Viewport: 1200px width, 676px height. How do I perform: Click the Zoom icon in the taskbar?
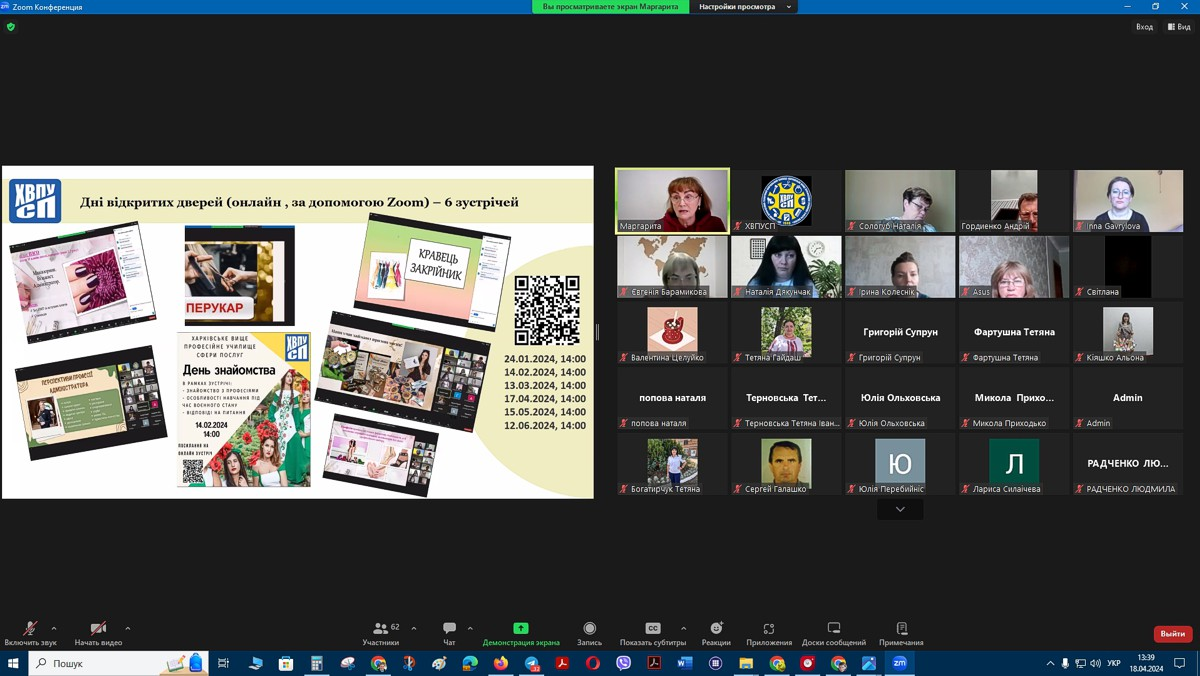[900, 663]
